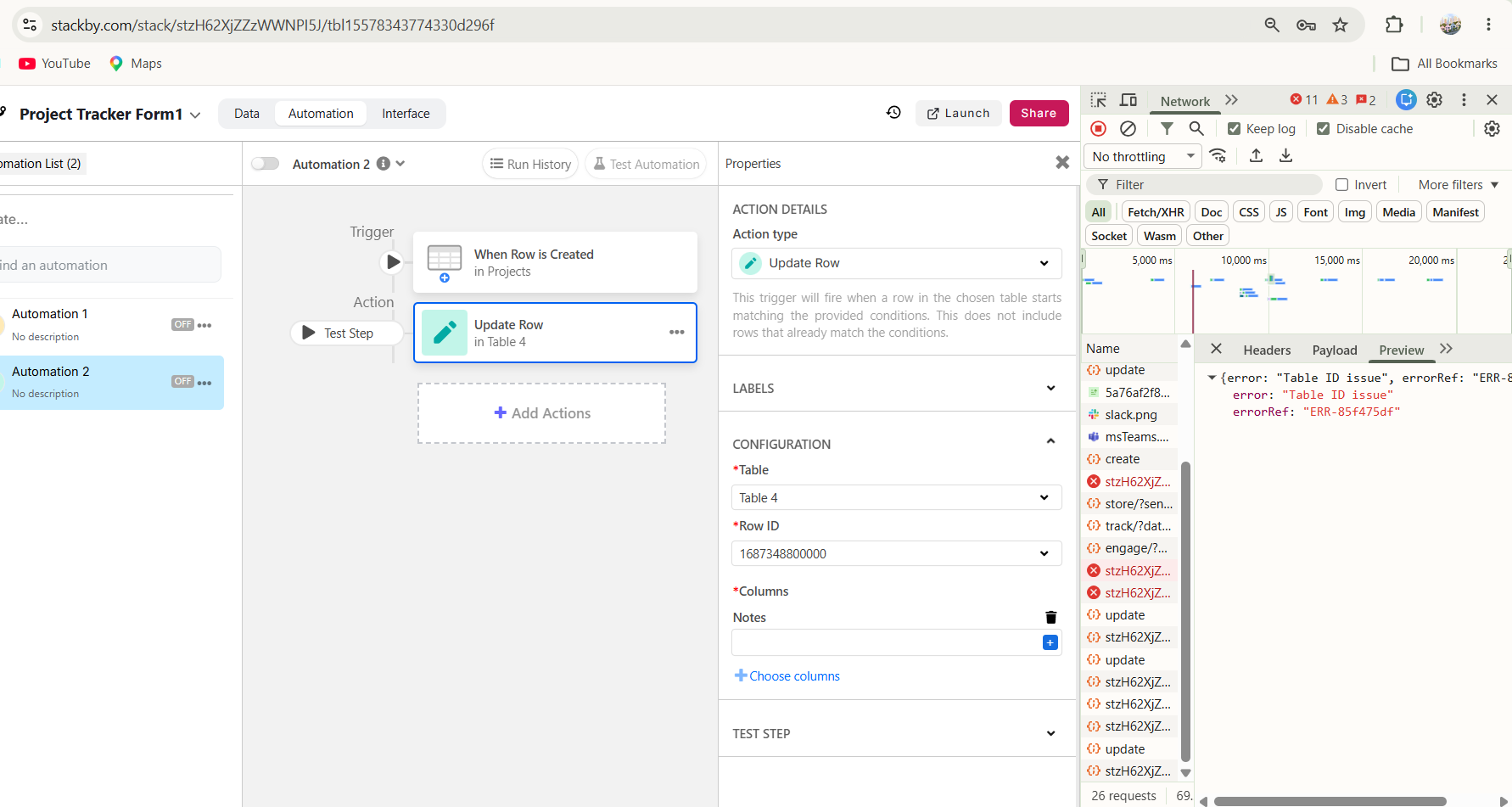1512x807 pixels.
Task: Click the Automation 2 info icon
Action: [384, 164]
